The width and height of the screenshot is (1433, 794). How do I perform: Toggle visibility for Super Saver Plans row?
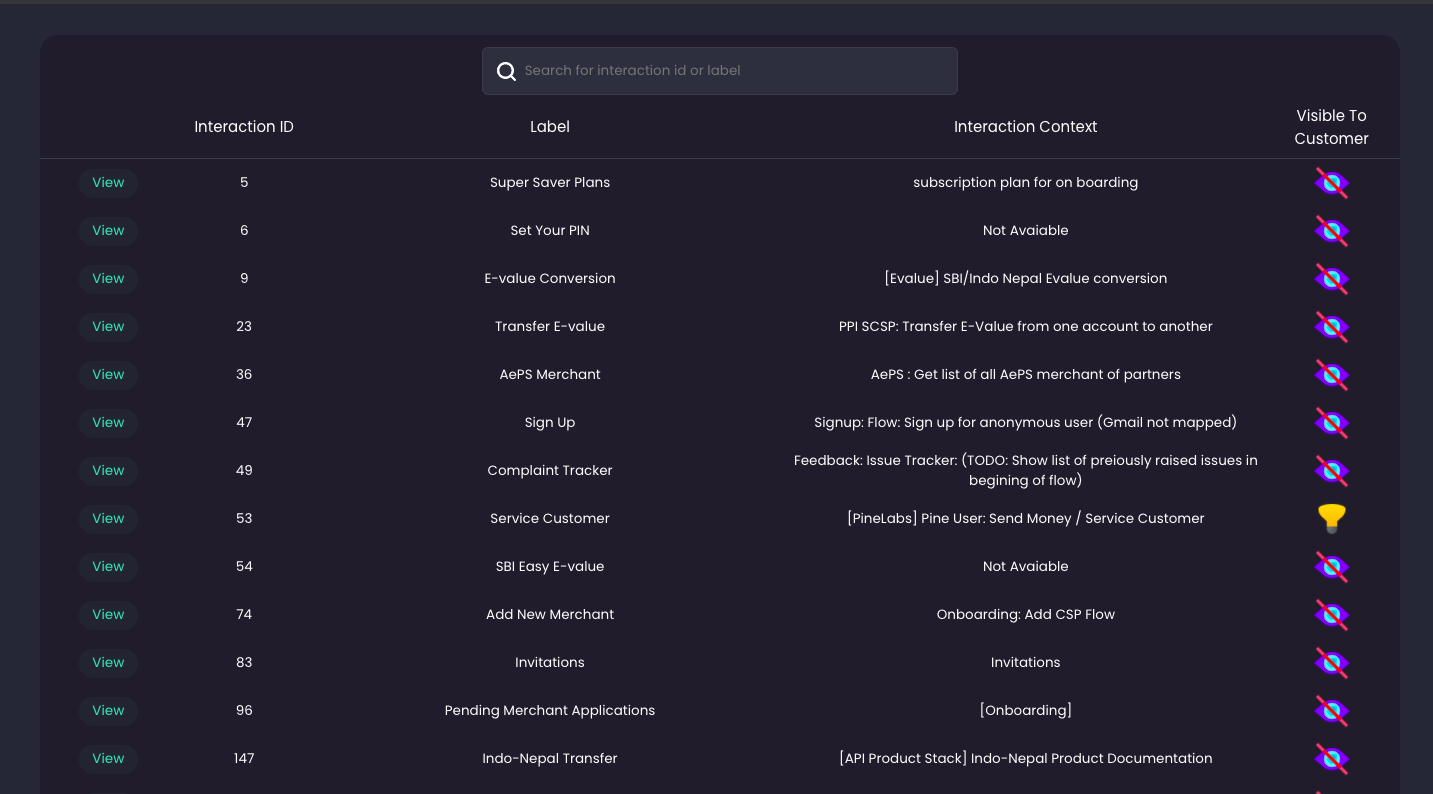tap(1331, 183)
